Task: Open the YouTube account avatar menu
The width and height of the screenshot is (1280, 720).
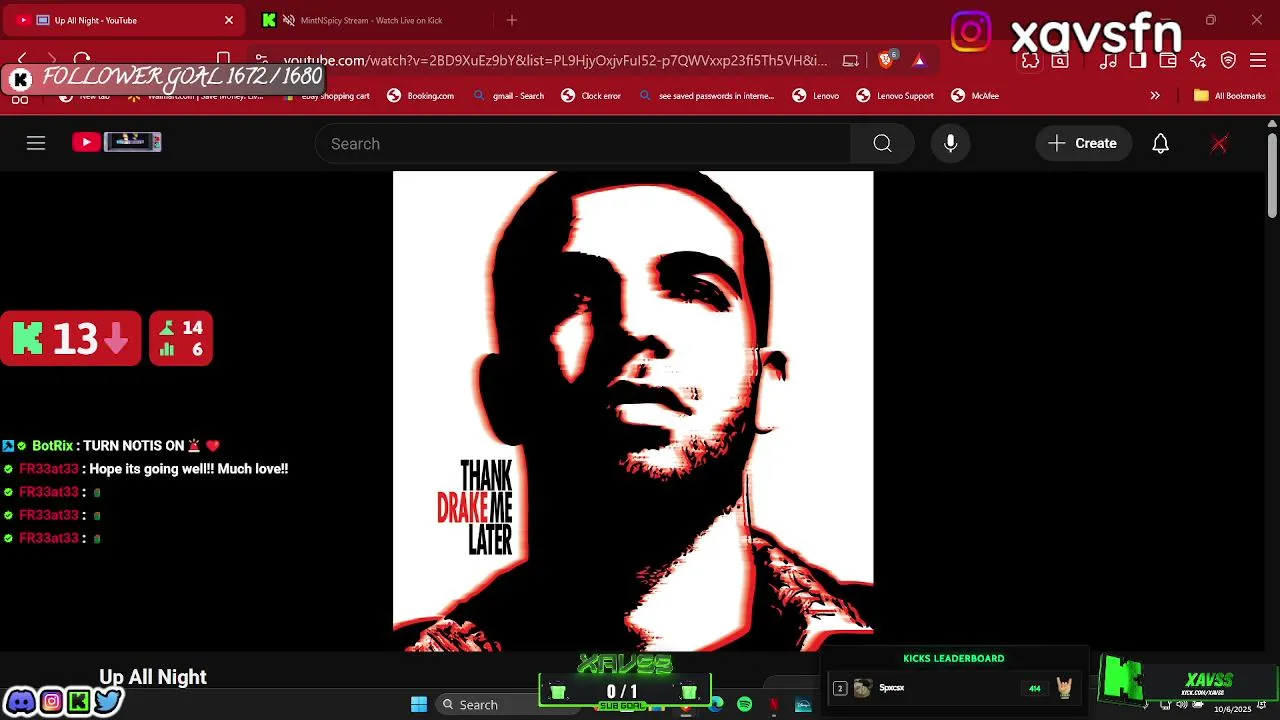Action: pyautogui.click(x=1219, y=143)
